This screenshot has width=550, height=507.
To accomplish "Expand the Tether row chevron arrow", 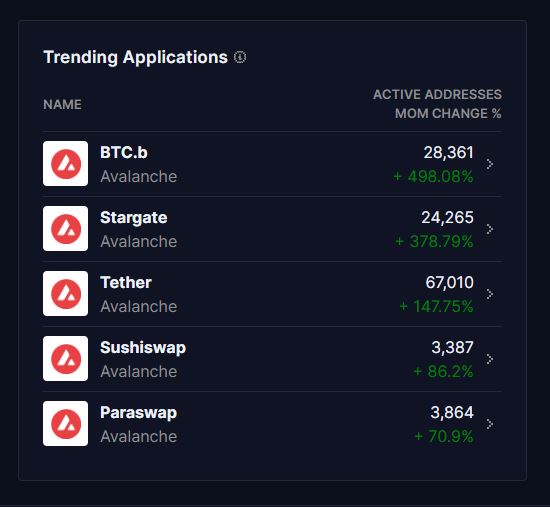I will pos(490,294).
